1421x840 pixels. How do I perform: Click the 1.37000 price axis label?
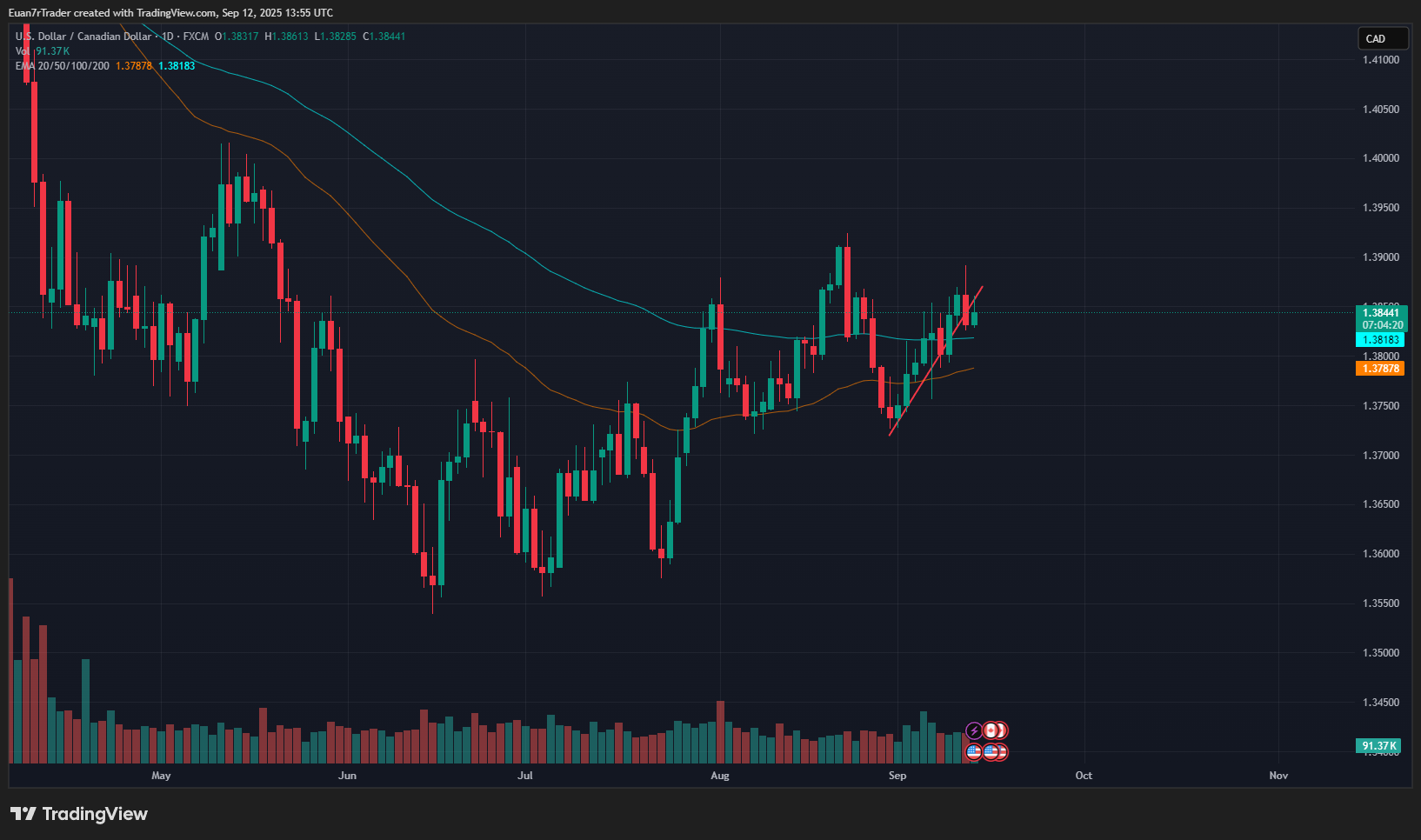pyautogui.click(x=1381, y=456)
